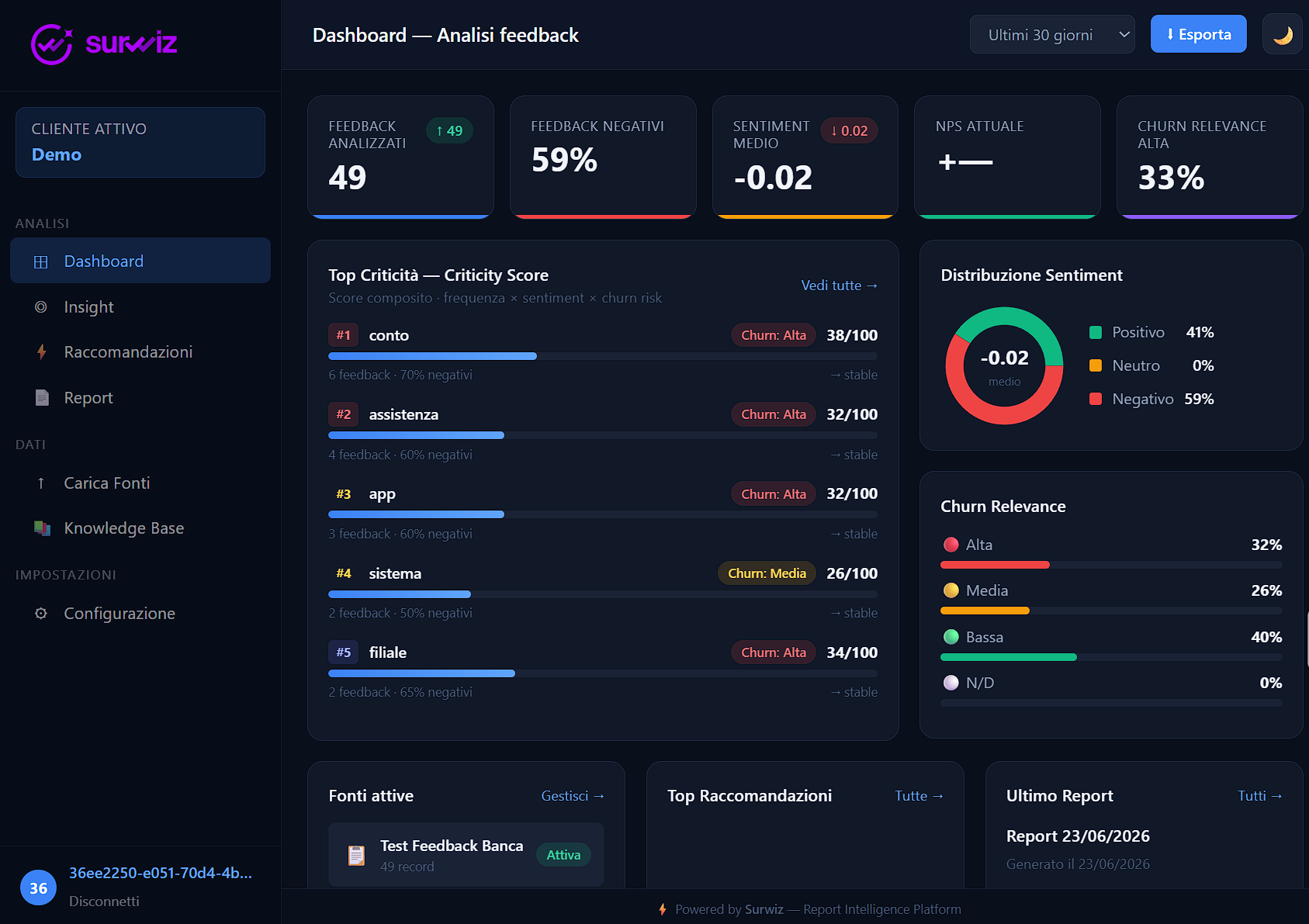Click the Carica Fonti upload arrow icon

pos(41,483)
